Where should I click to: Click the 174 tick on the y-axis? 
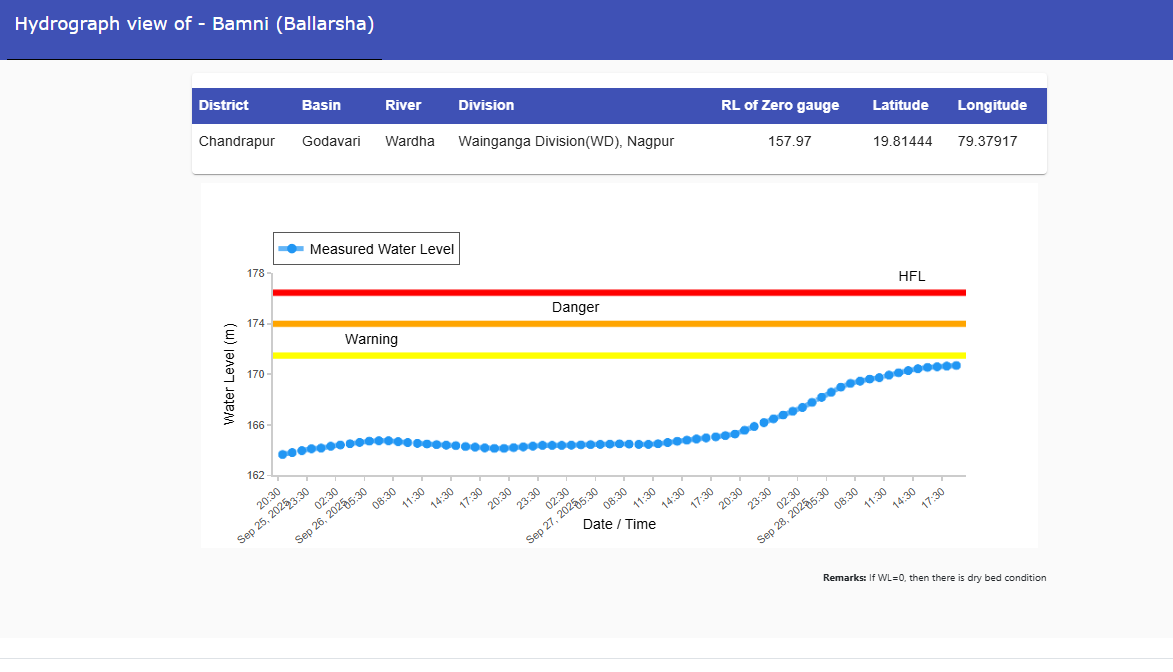256,323
